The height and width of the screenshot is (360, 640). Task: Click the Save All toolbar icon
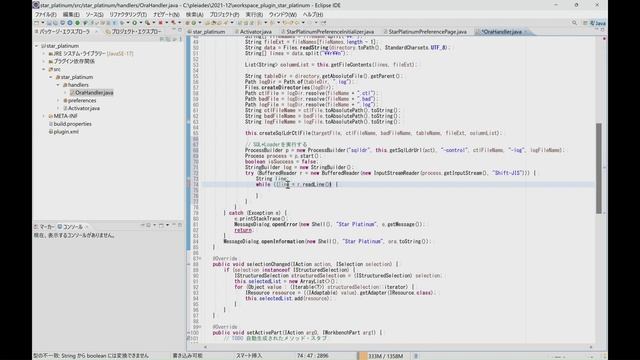click(x=56, y=23)
